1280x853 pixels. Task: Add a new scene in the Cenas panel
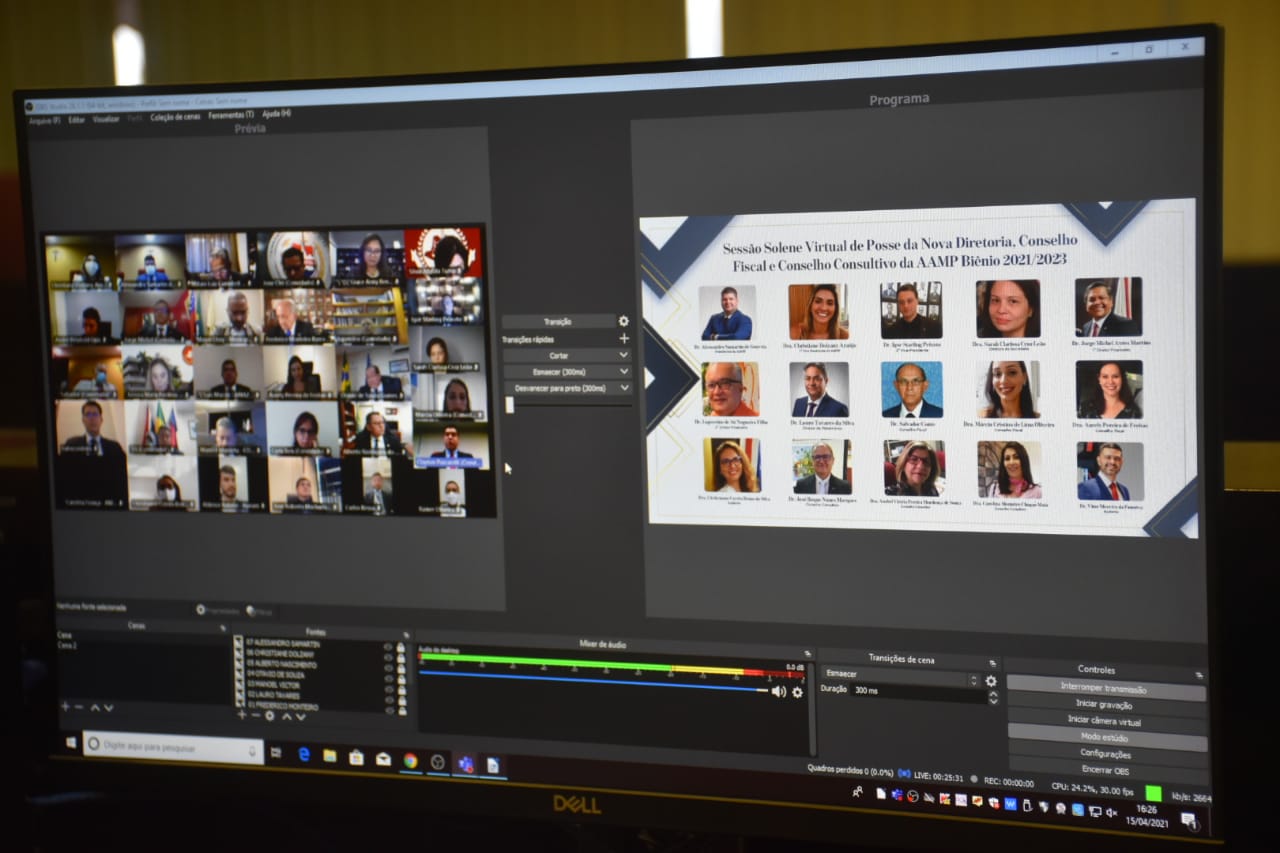tap(65, 706)
